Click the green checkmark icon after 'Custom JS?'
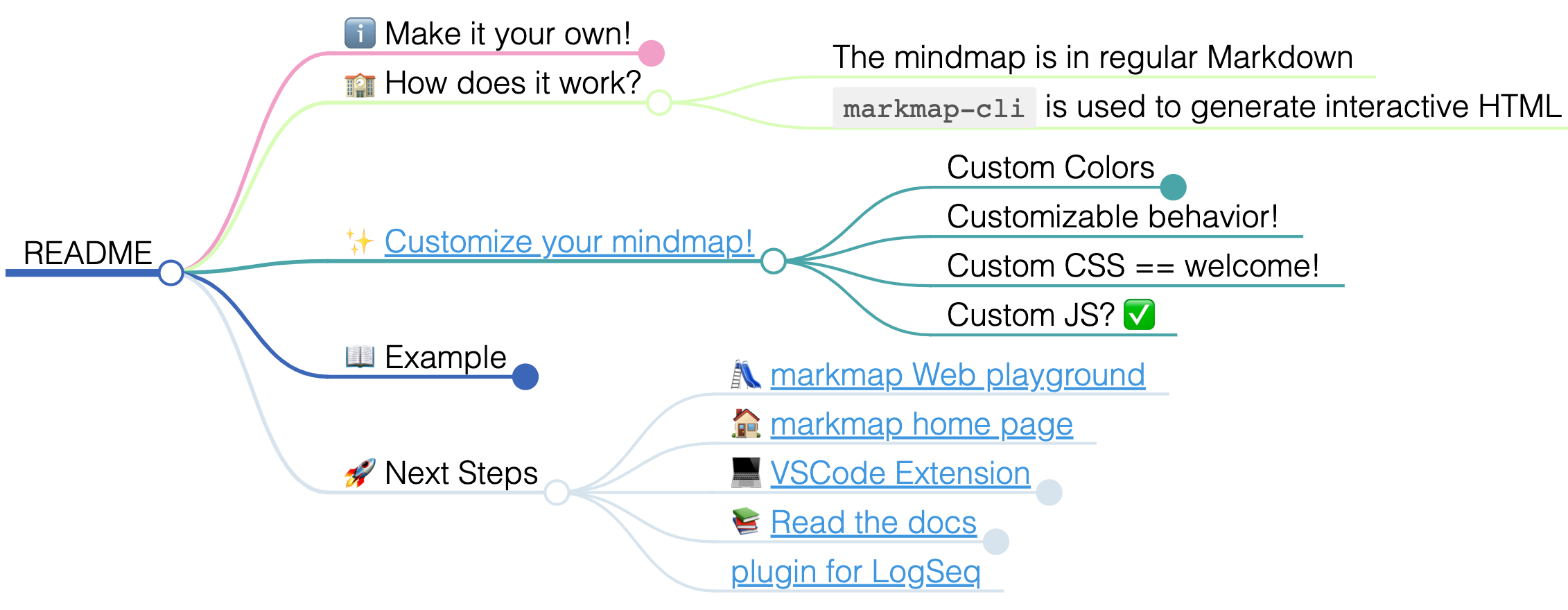The image size is (1568, 610). pyautogui.click(x=1139, y=315)
